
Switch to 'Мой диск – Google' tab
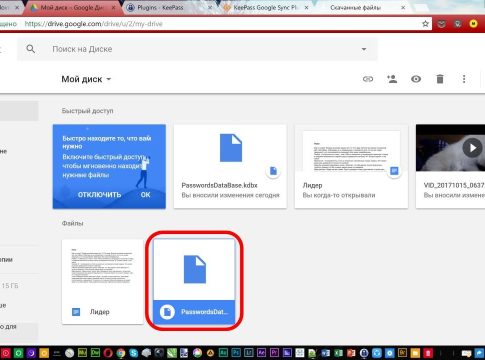(73, 7)
